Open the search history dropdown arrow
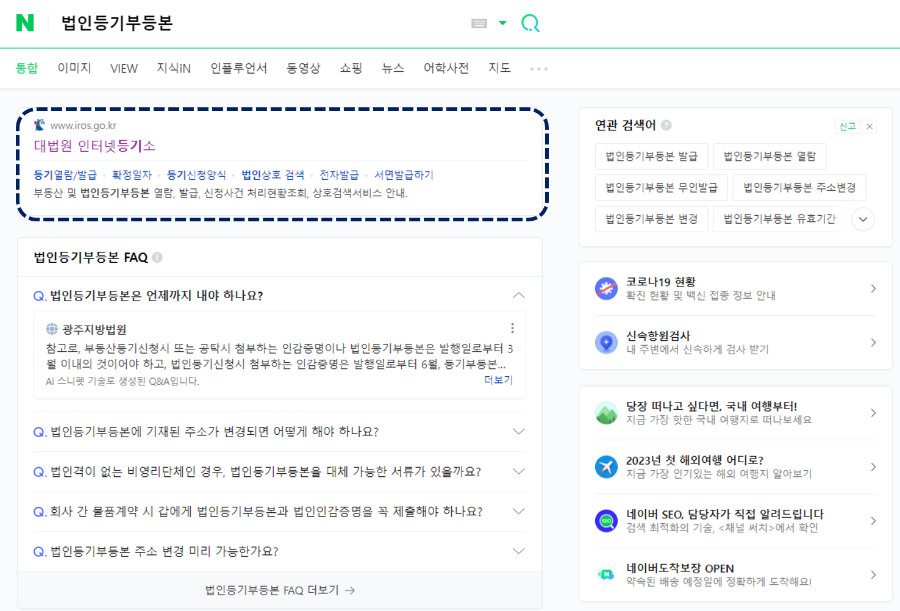 coord(503,23)
